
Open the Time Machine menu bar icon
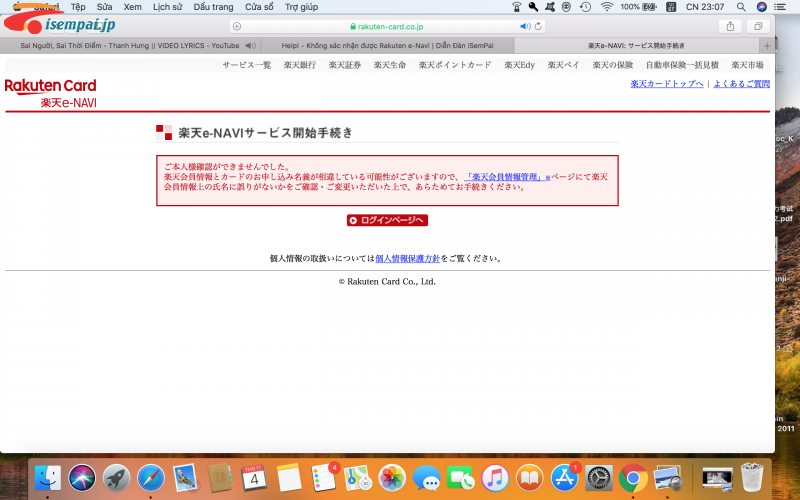click(x=585, y=7)
